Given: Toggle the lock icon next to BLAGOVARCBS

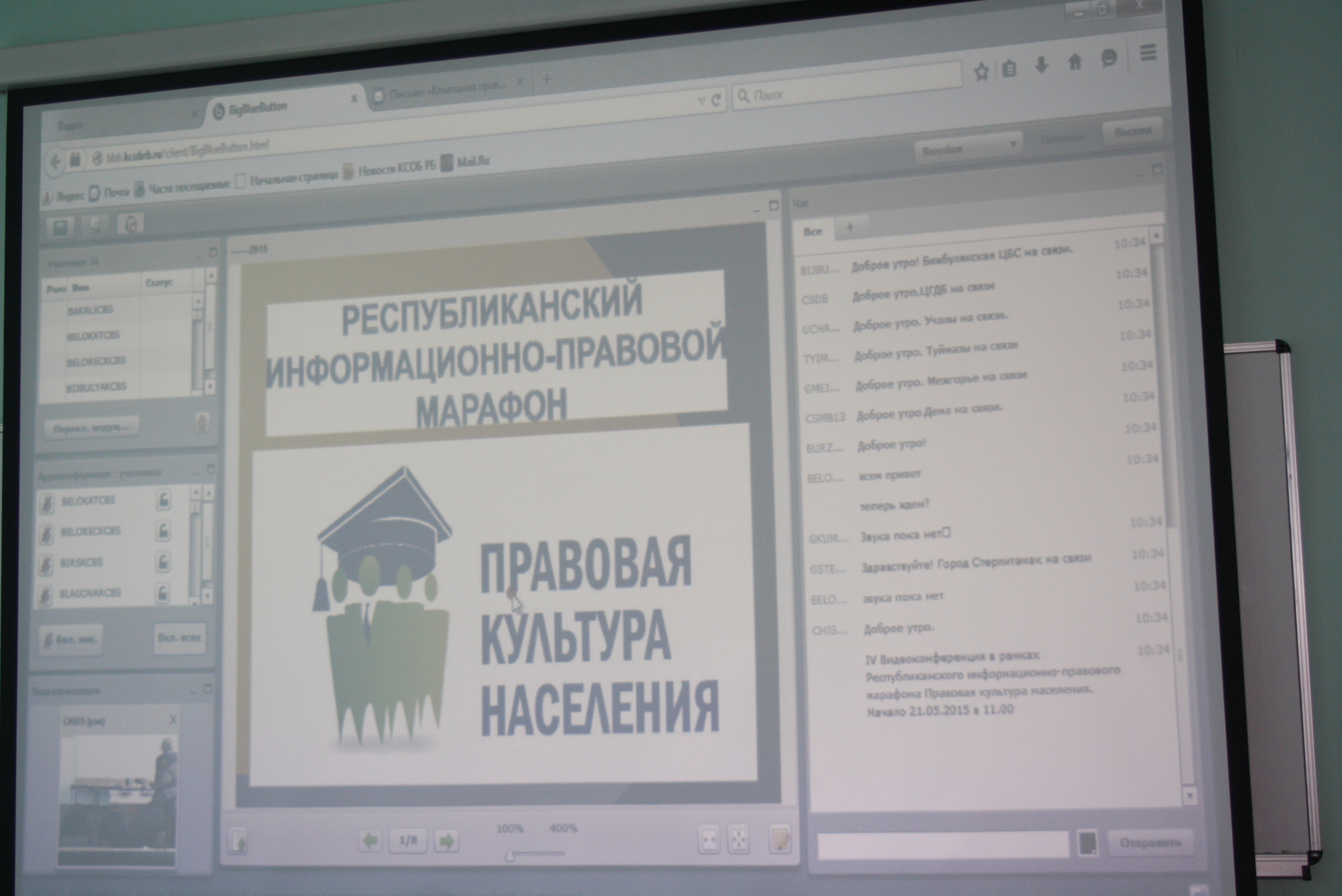Looking at the screenshot, I should (163, 594).
